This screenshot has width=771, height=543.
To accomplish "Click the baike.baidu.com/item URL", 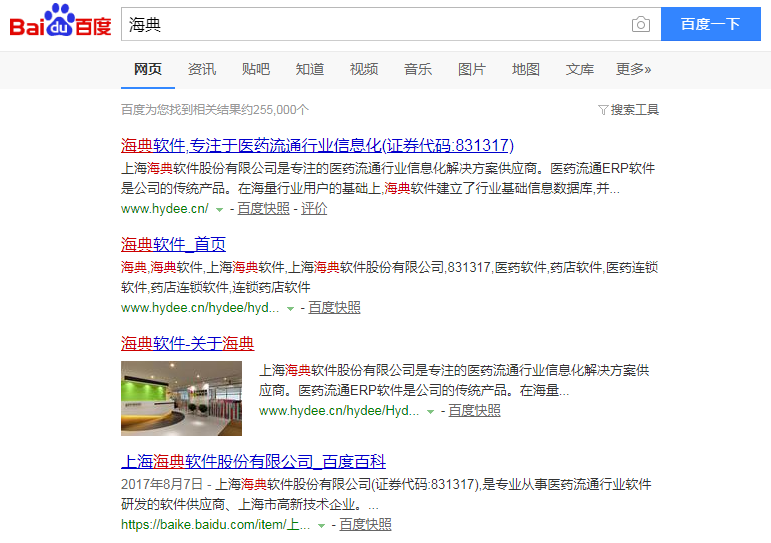I will pyautogui.click(x=215, y=525).
